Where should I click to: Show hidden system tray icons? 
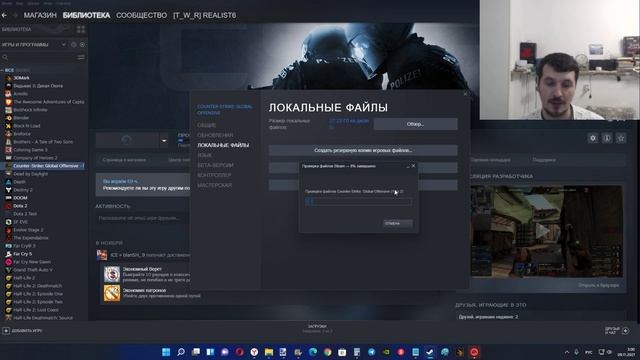tap(567, 352)
